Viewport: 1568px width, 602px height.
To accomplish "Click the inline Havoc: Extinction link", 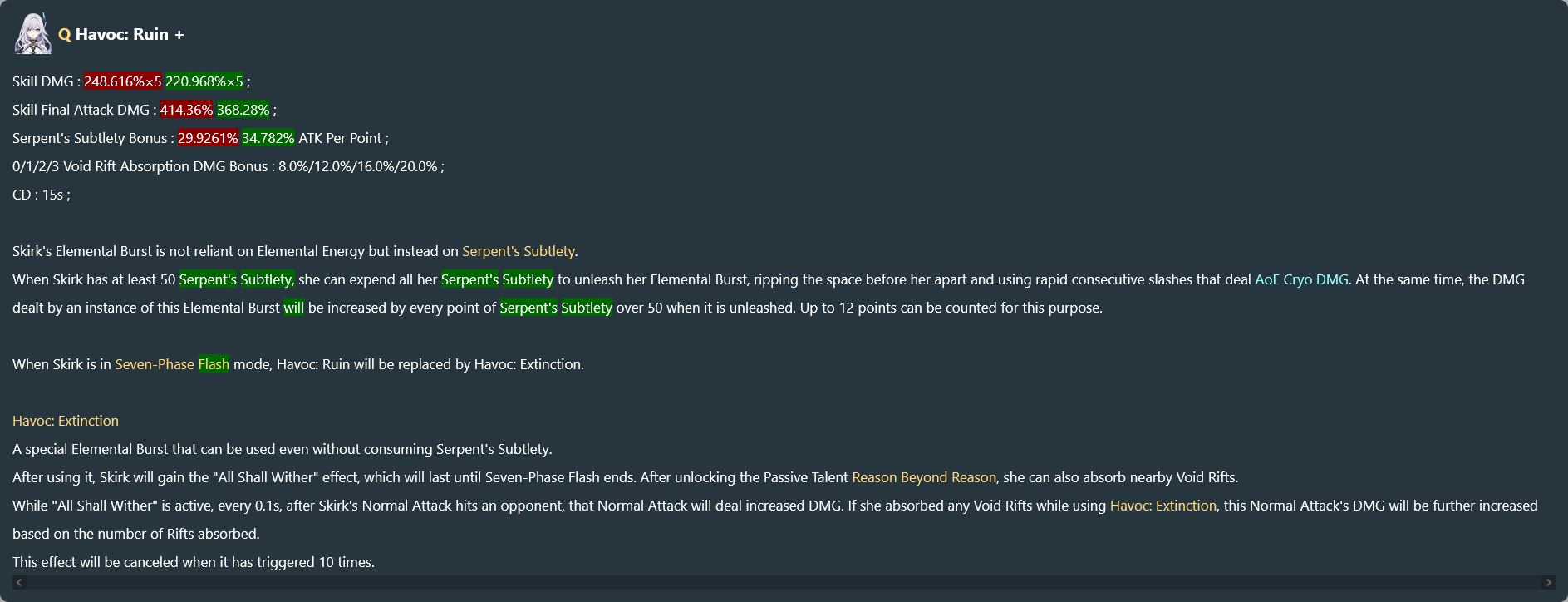I will [x=1163, y=506].
